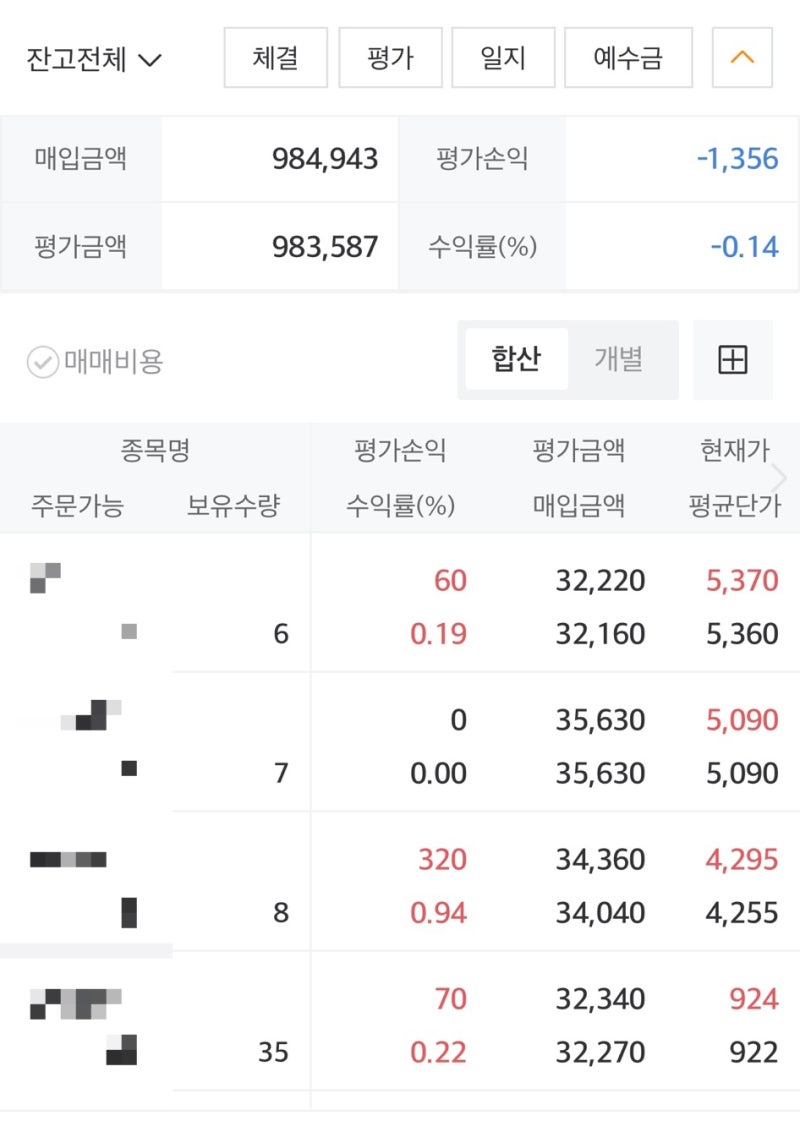Open the 잔고전체 account dropdown

[x=94, y=59]
